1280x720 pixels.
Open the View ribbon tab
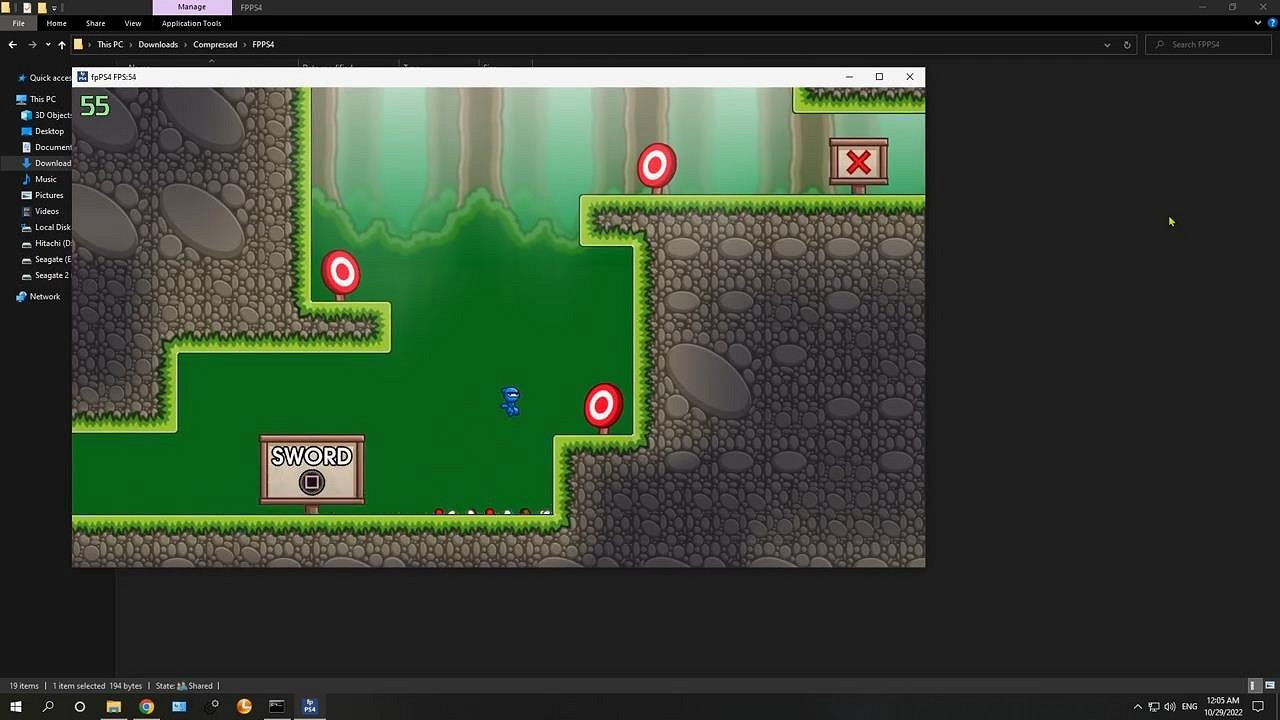(133, 23)
